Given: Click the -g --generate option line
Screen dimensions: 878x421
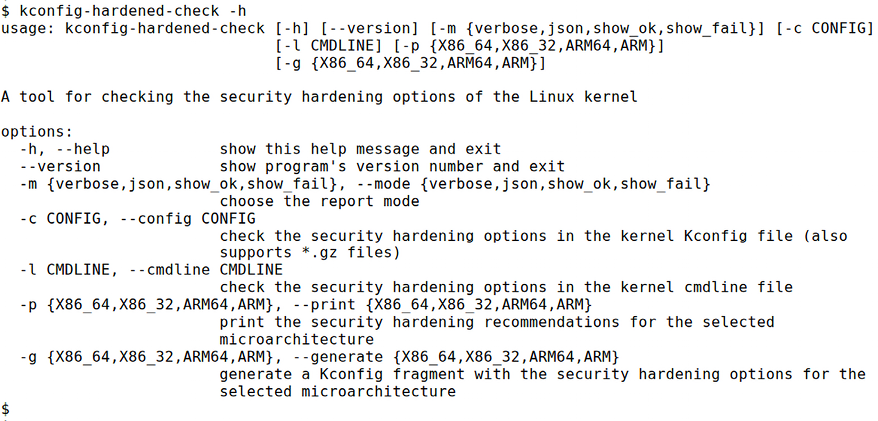Looking at the screenshot, I should [x=320, y=357].
